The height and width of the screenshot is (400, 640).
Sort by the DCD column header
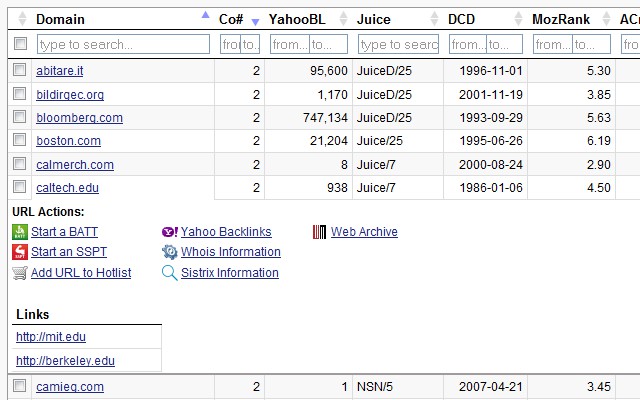(461, 19)
